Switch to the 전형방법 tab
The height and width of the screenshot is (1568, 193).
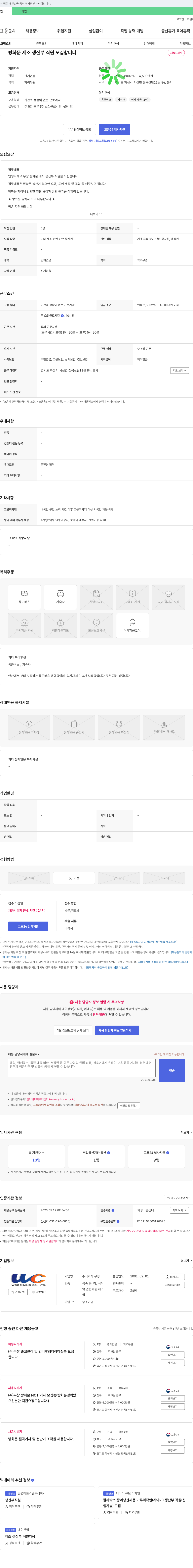[x=149, y=44]
